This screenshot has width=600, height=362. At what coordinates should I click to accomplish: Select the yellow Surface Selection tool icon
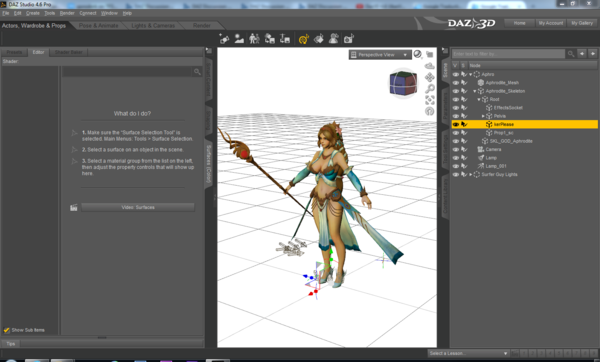(x=304, y=39)
